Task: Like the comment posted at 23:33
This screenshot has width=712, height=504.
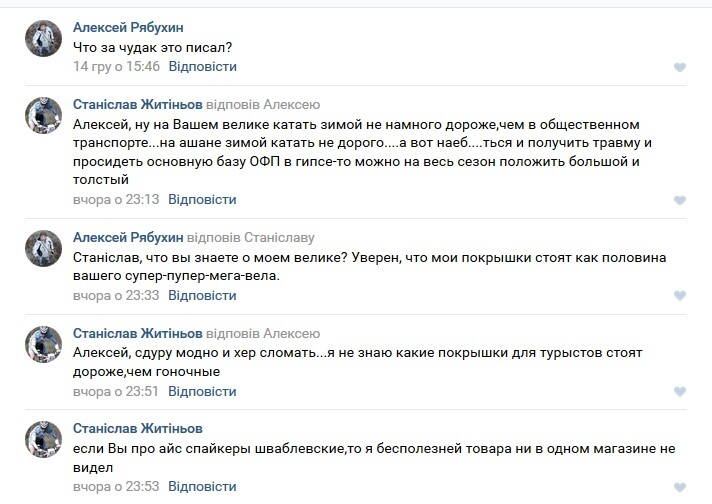Action: (680, 296)
